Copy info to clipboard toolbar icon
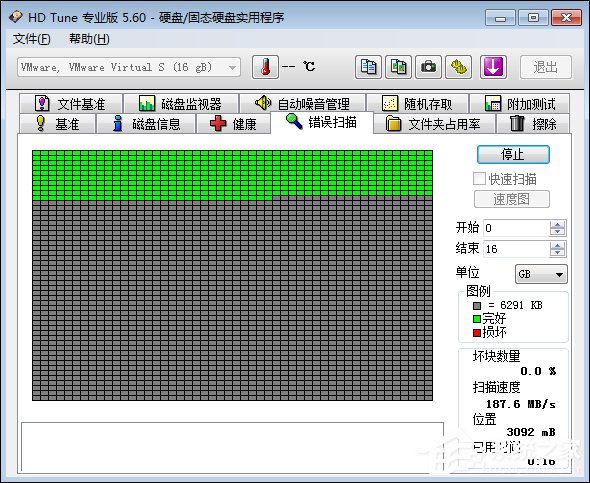This screenshot has height=483, width=590. [x=368, y=67]
